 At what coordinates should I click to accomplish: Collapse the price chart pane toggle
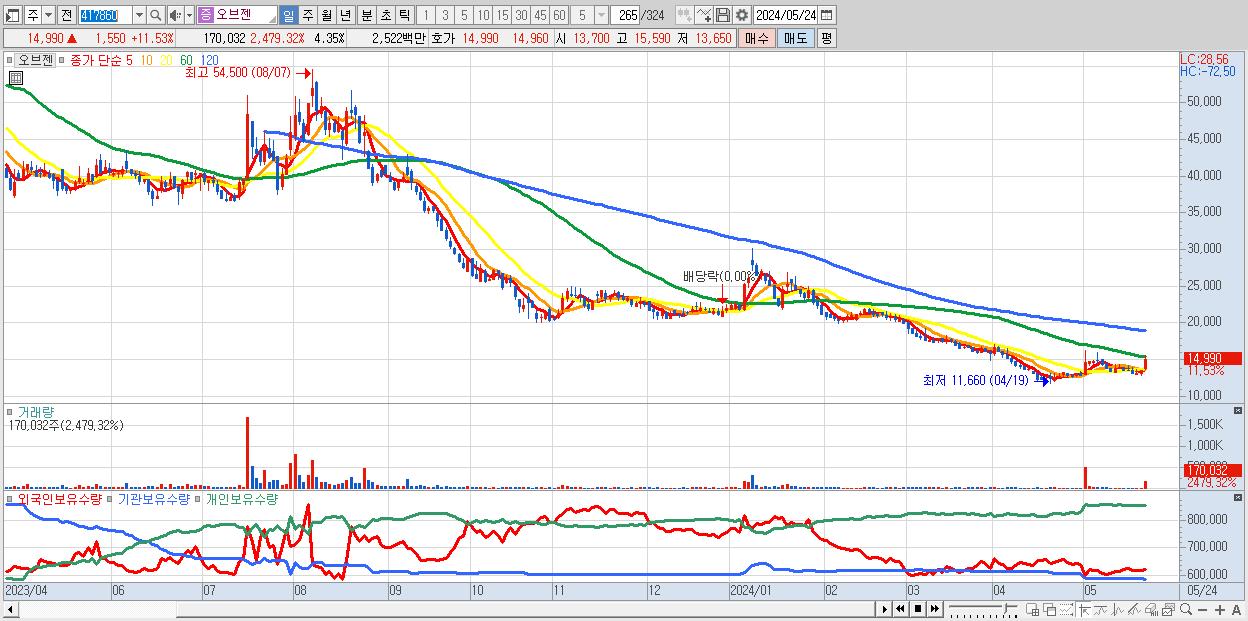coord(9,60)
